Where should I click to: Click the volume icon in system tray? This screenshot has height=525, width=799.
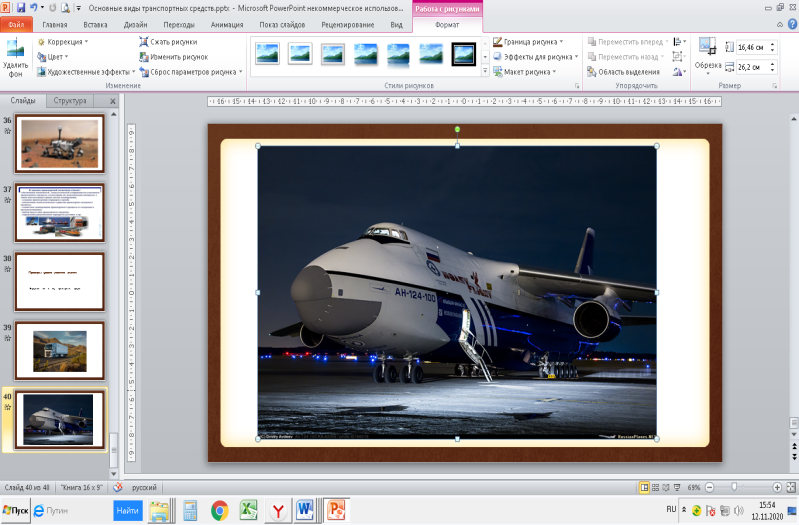(738, 510)
